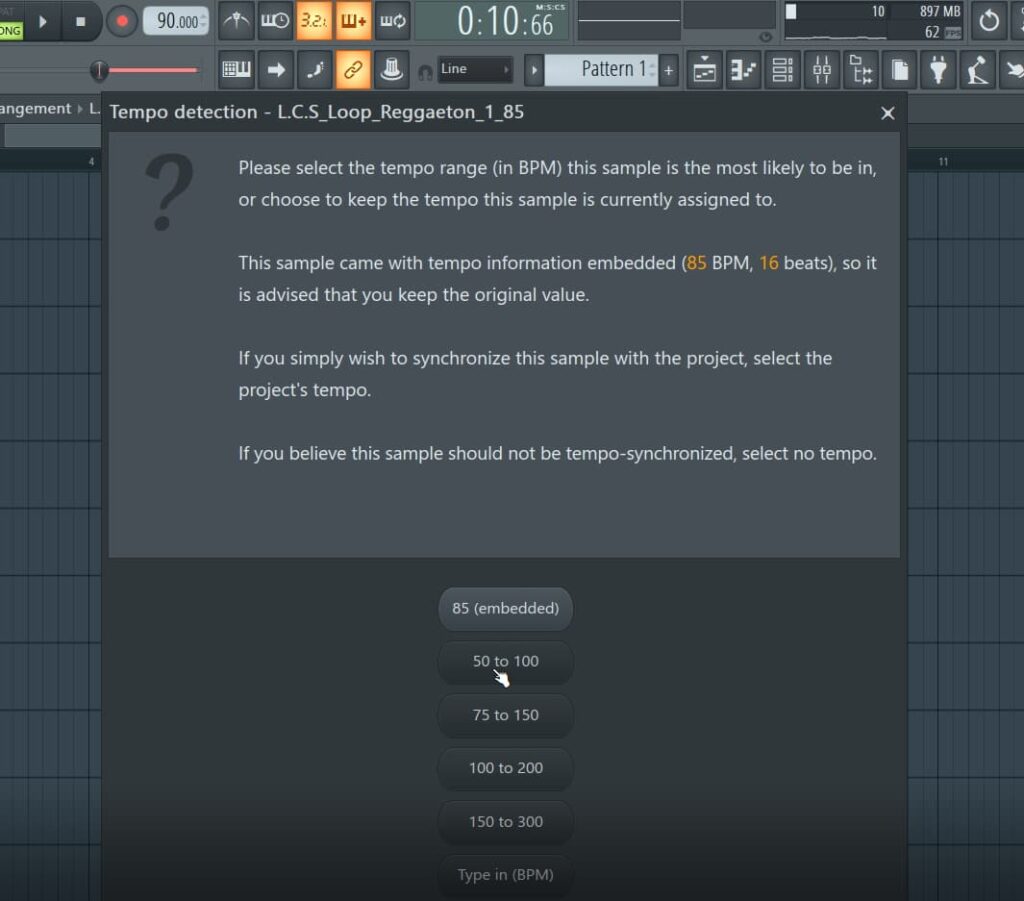Open the Line snap dropdown

click(475, 69)
